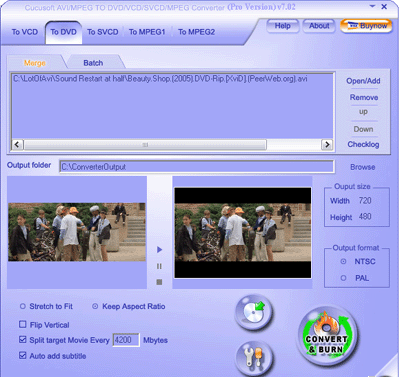
Task: Click the Buynow button
Action: tap(366, 26)
